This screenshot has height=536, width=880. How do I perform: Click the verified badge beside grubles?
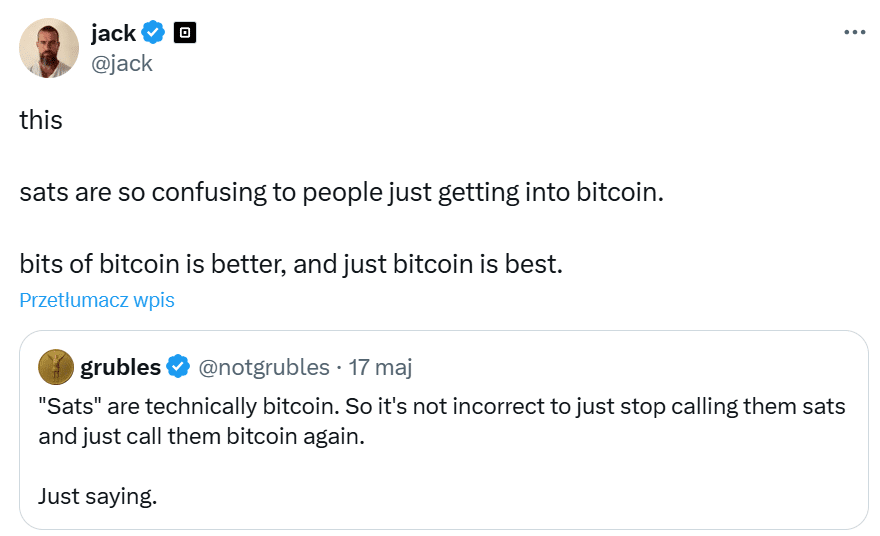(x=178, y=367)
